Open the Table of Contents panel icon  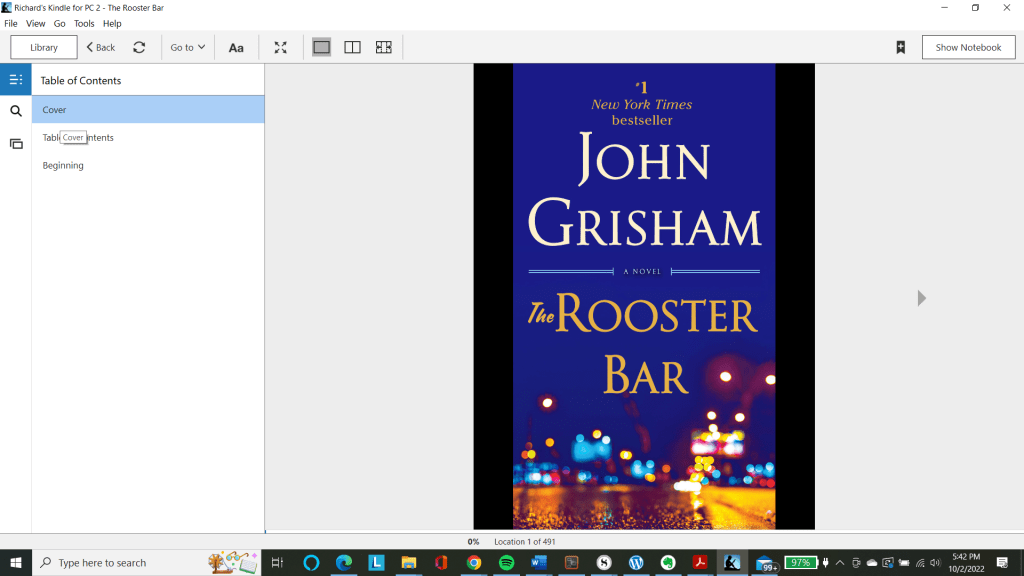[x=15, y=80]
